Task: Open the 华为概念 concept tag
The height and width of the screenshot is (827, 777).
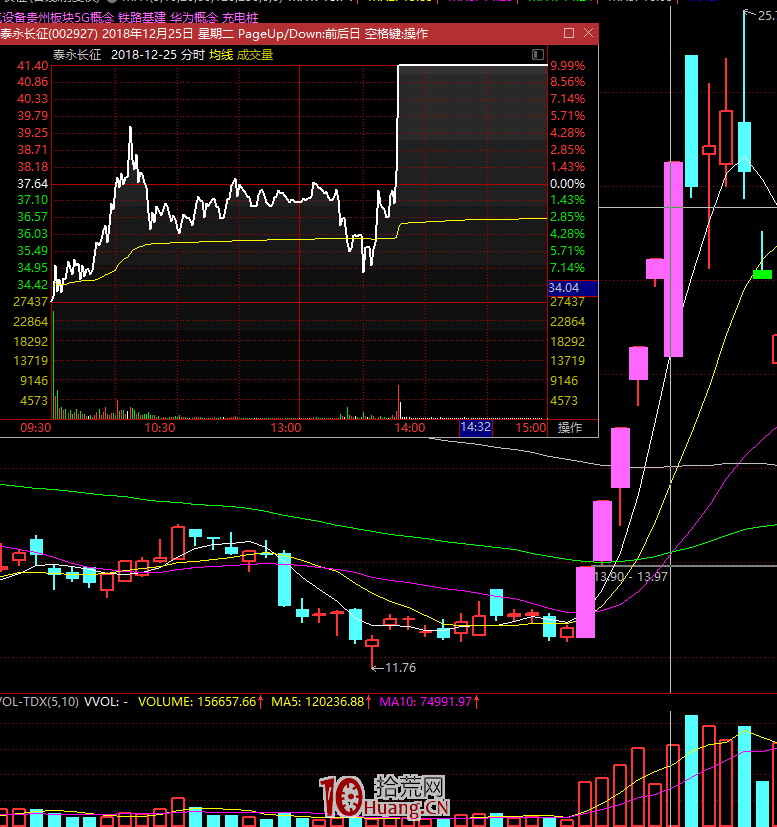Action: (194, 18)
